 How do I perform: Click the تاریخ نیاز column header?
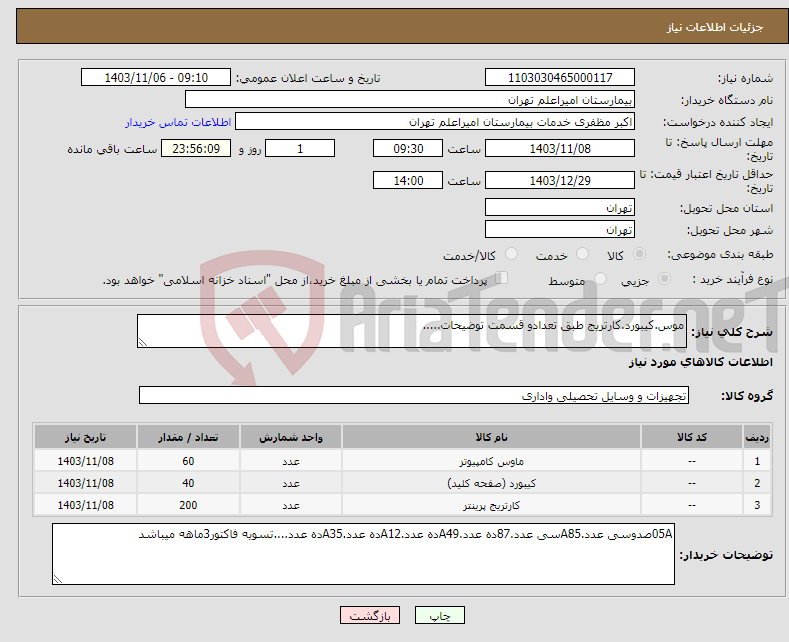click(x=86, y=437)
